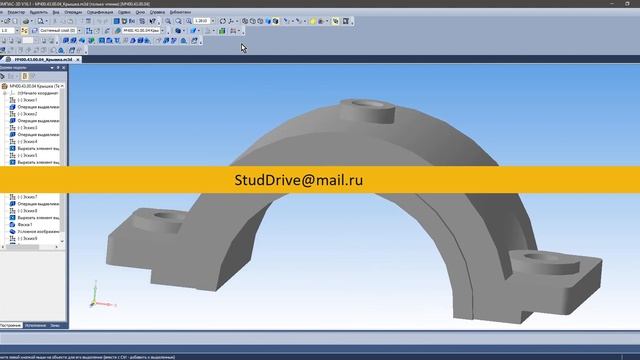Switch to the Построение tab
The width and height of the screenshot is (640, 360).
(11, 325)
